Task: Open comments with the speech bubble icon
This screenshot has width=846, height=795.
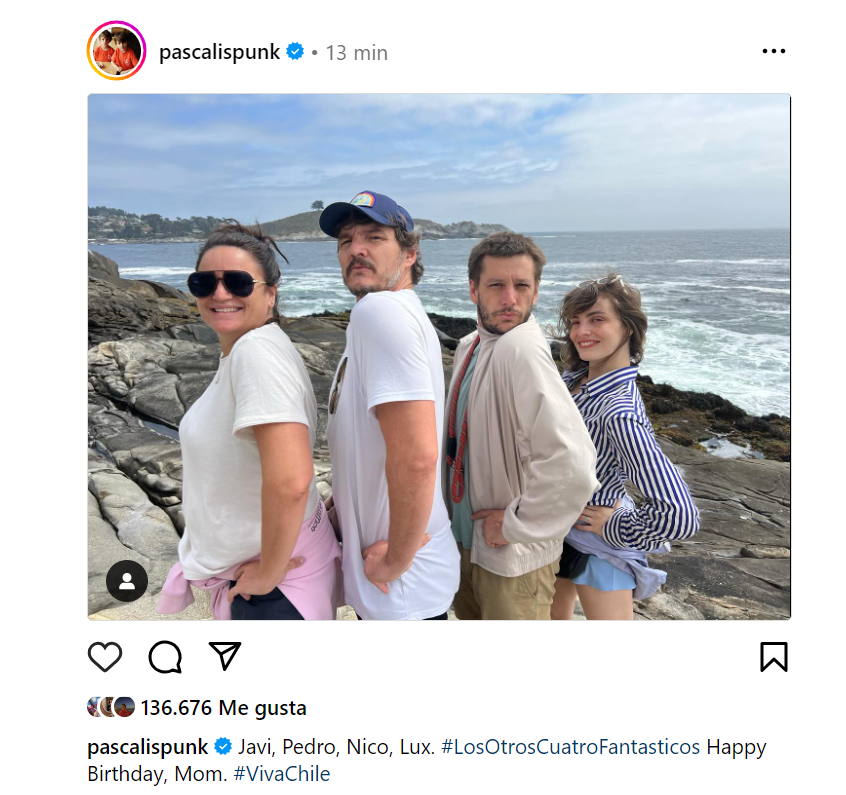Action: (165, 657)
